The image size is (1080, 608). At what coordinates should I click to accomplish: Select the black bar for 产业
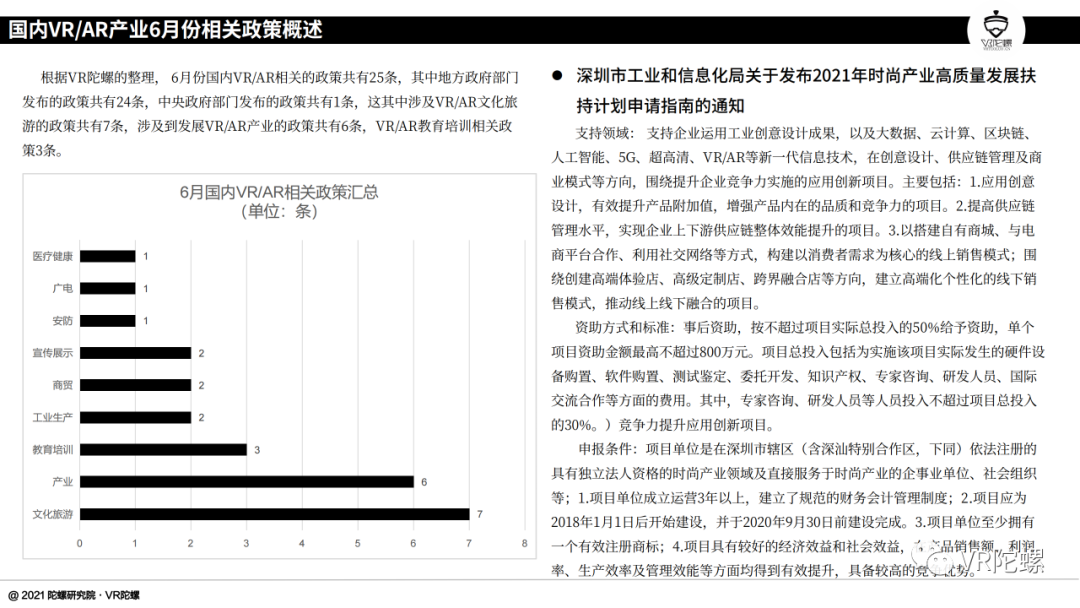pyautogui.click(x=247, y=482)
